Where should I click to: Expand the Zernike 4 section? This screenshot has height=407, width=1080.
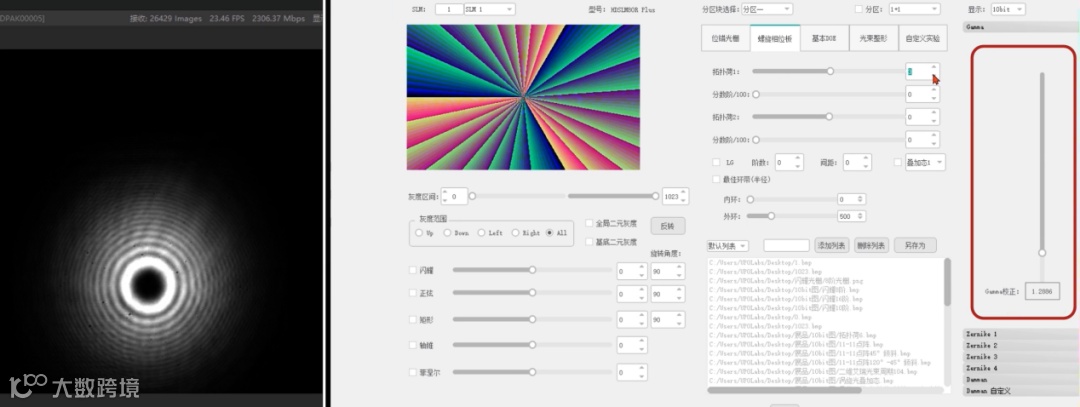click(x=1019, y=368)
